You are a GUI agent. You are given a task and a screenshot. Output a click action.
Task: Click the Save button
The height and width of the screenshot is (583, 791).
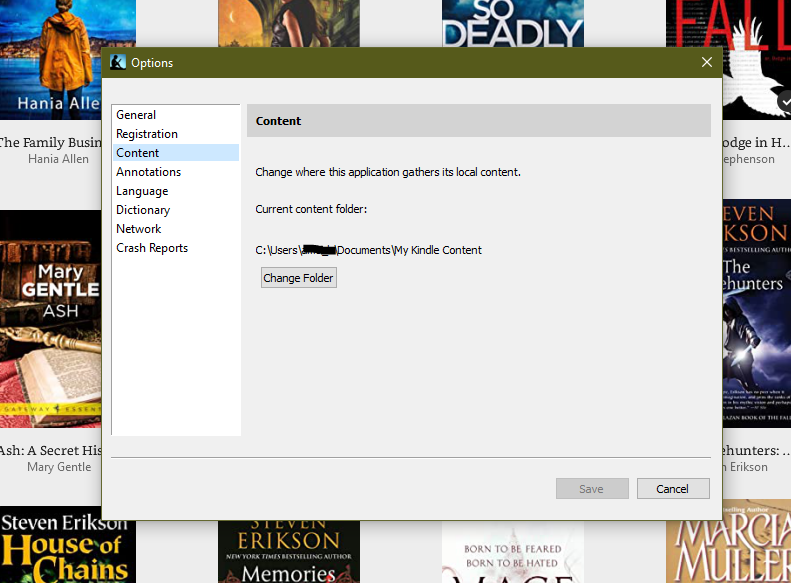[592, 489]
